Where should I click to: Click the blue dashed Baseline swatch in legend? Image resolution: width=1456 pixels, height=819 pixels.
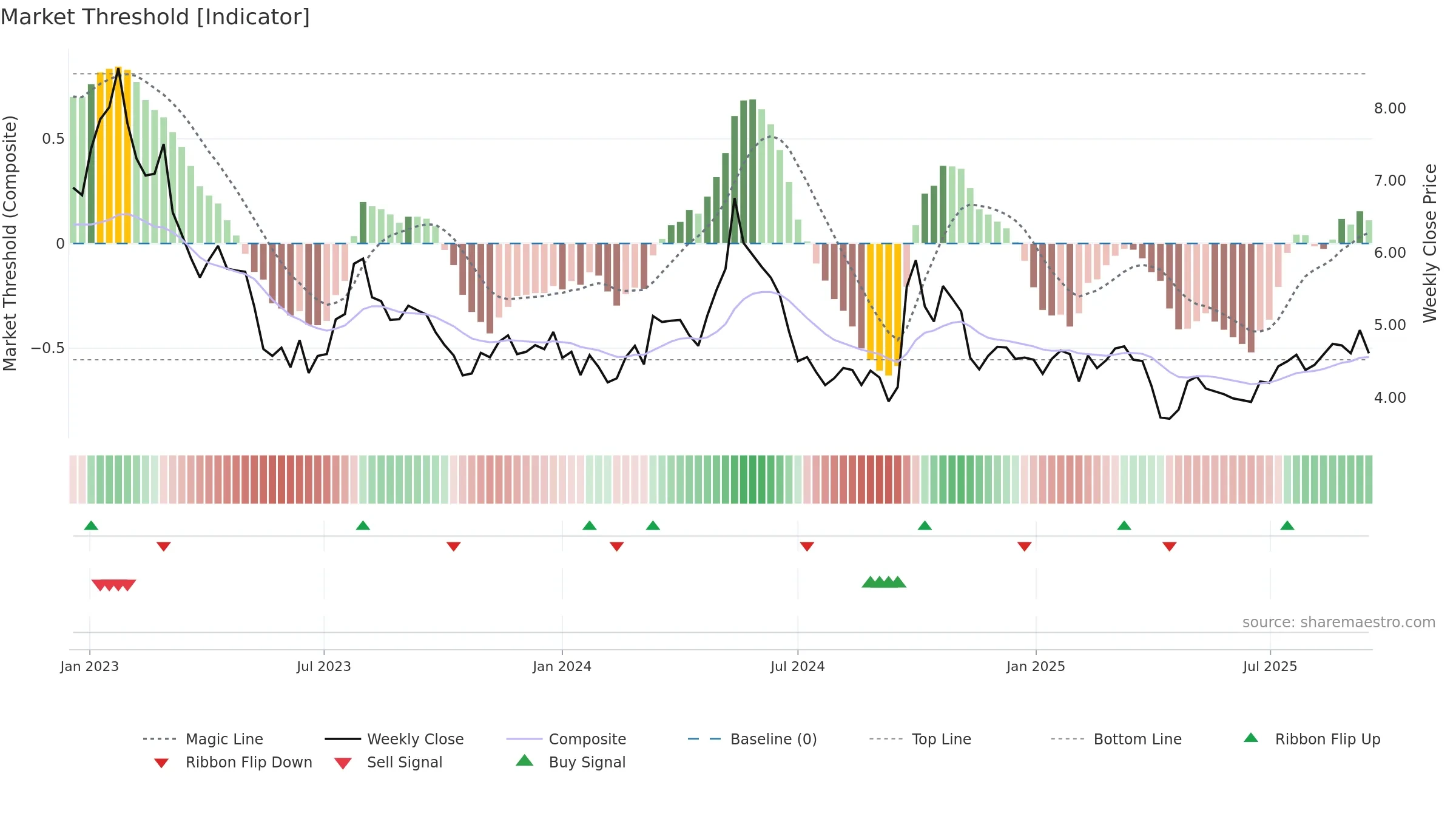pyautogui.click(x=704, y=739)
